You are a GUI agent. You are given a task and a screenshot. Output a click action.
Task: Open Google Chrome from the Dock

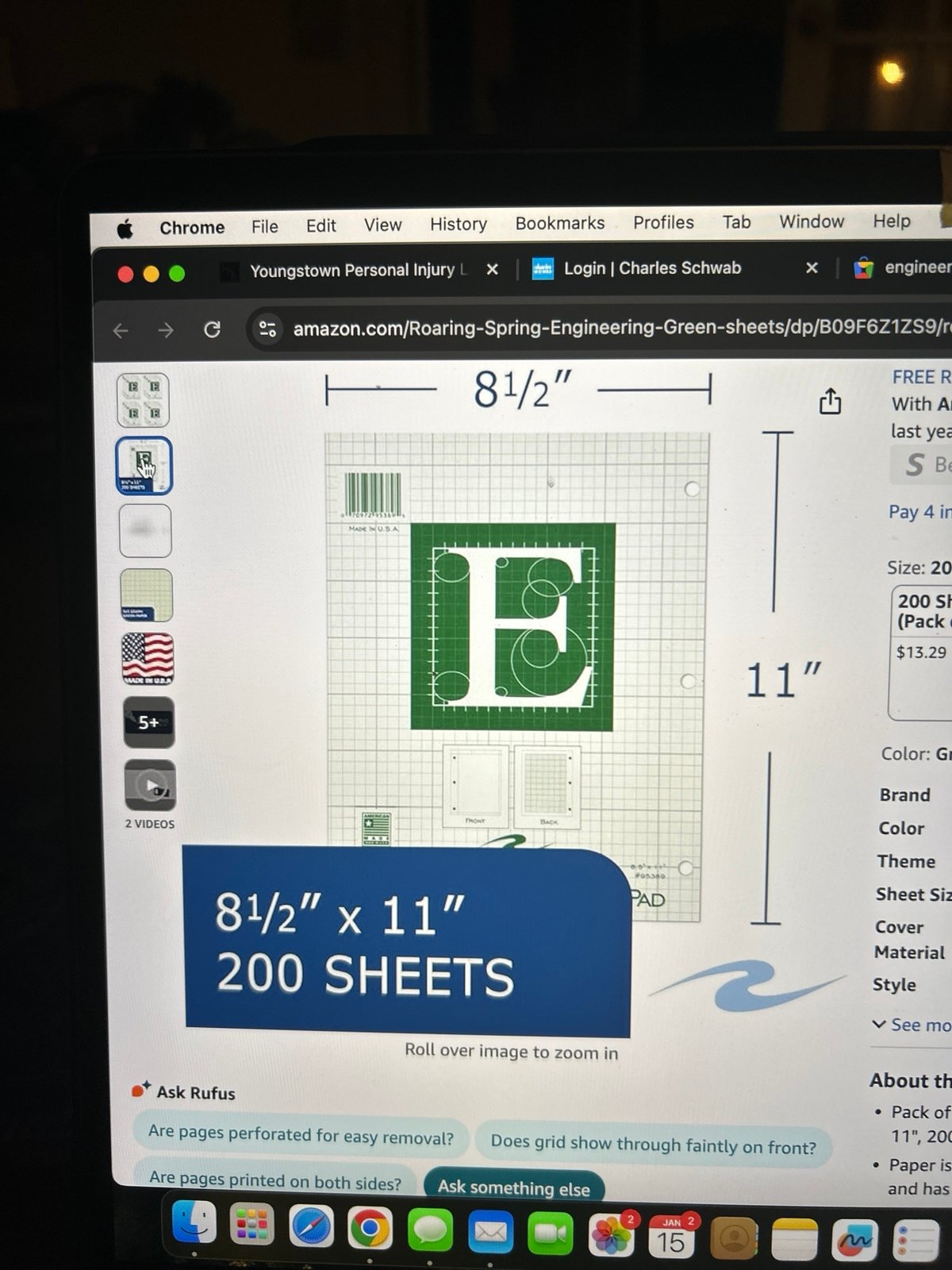tap(370, 1230)
